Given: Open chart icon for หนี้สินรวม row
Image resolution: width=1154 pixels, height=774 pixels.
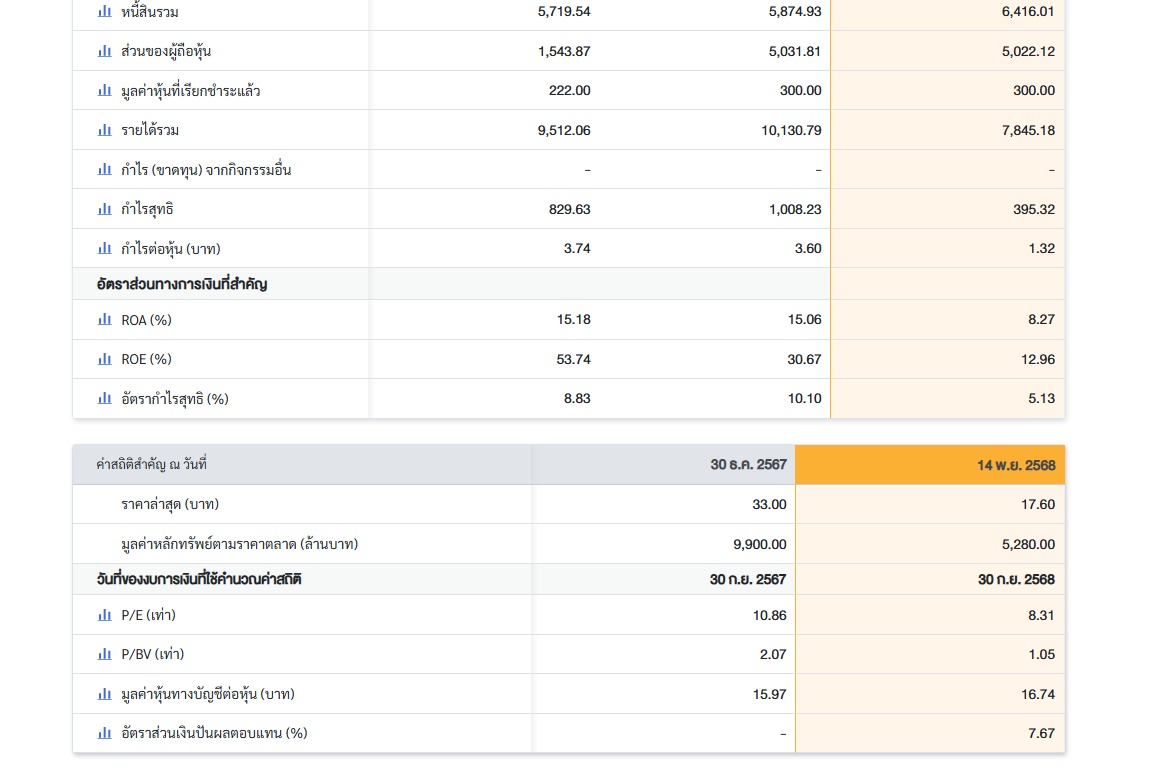Looking at the screenshot, I should [x=105, y=11].
